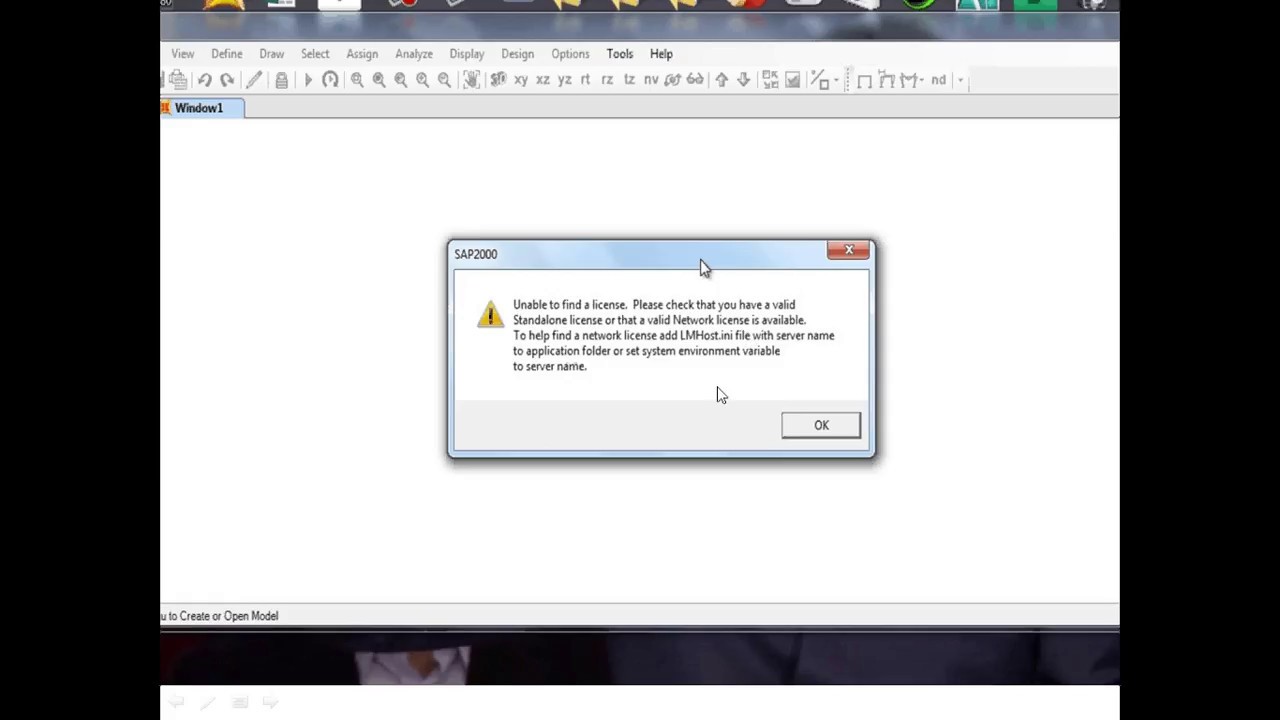Open the Tools menu
This screenshot has height=720, width=1280.
620,54
